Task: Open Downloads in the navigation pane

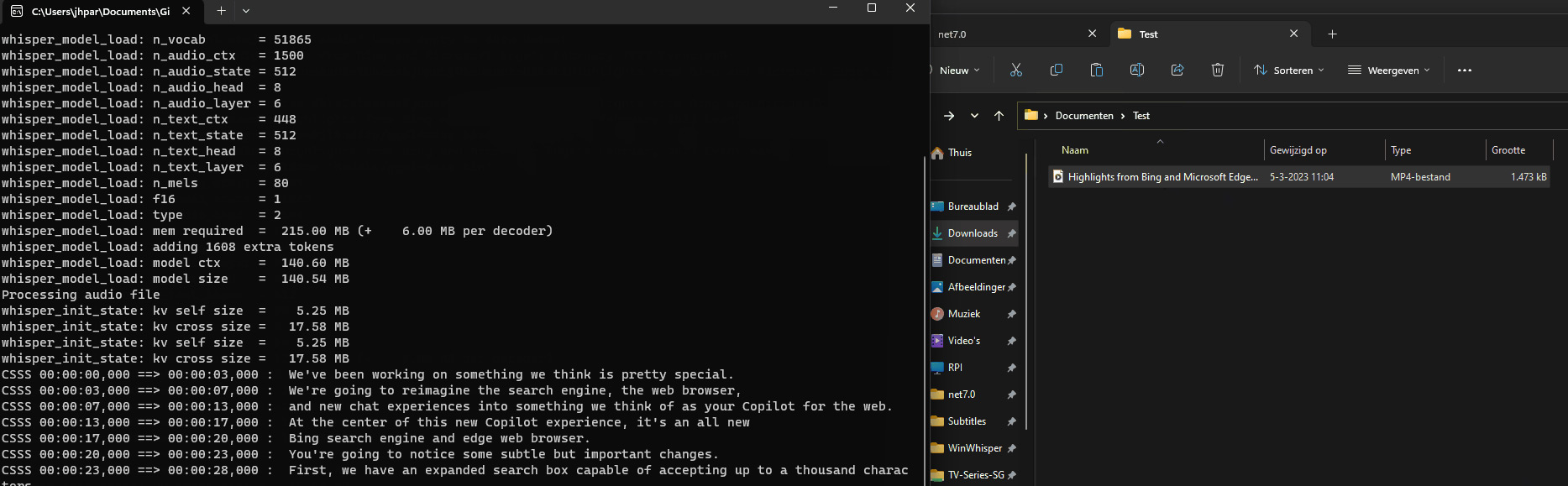Action: coord(974,233)
